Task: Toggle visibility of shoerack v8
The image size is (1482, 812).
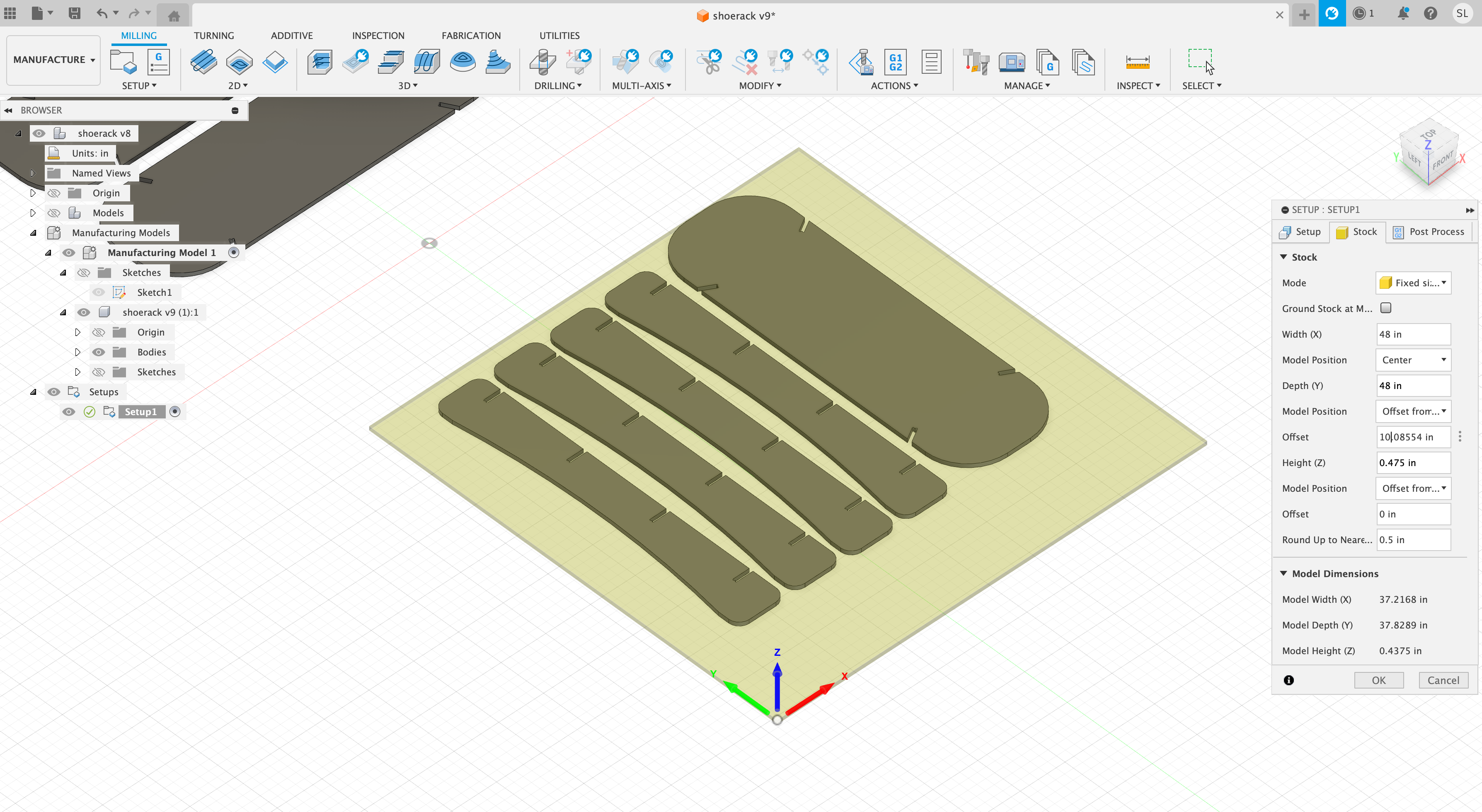Action: pyautogui.click(x=39, y=133)
